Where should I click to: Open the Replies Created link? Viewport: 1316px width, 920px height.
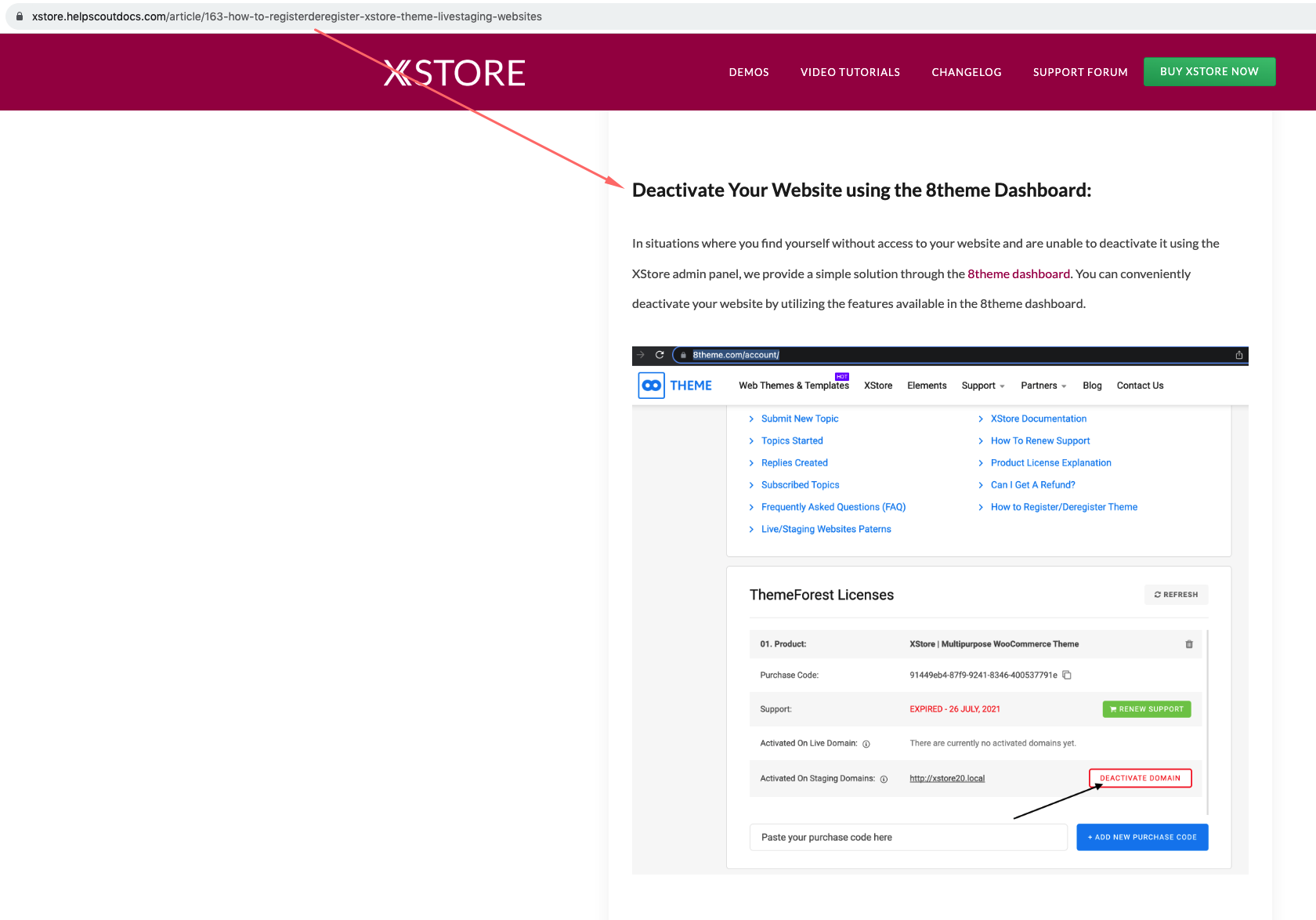click(794, 463)
